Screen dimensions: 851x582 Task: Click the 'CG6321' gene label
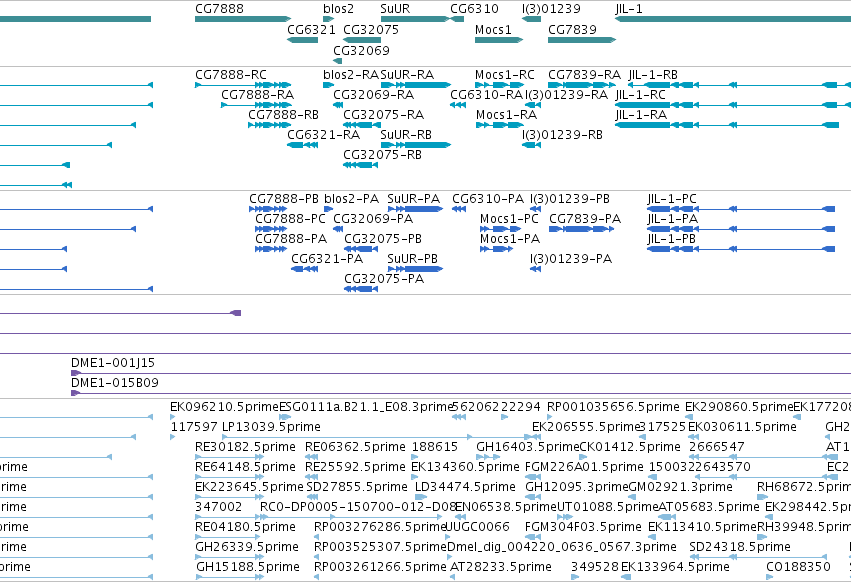(x=311, y=29)
